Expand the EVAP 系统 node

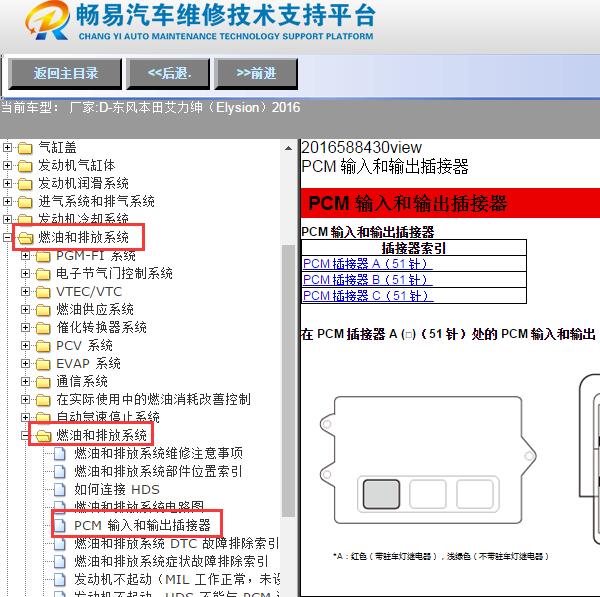[x=25, y=363]
